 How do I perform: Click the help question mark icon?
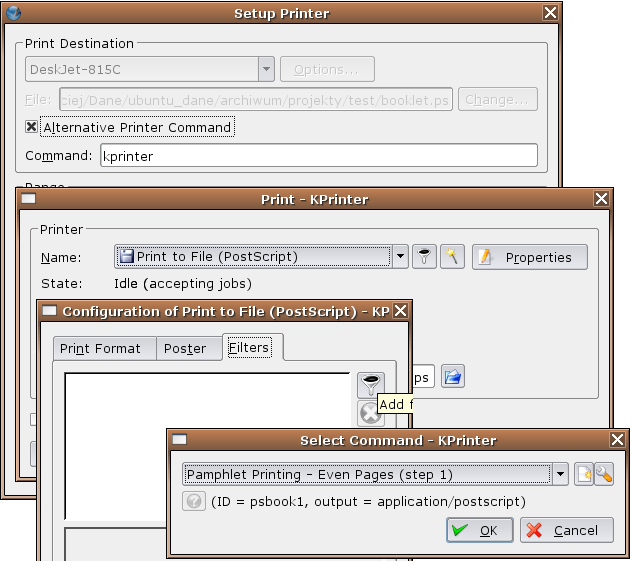click(194, 501)
